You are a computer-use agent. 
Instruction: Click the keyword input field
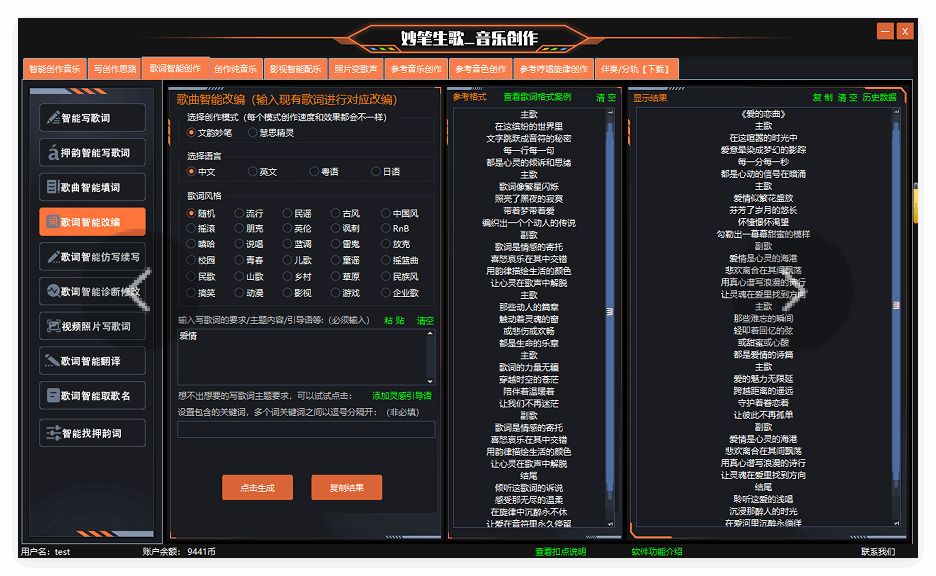[306, 430]
